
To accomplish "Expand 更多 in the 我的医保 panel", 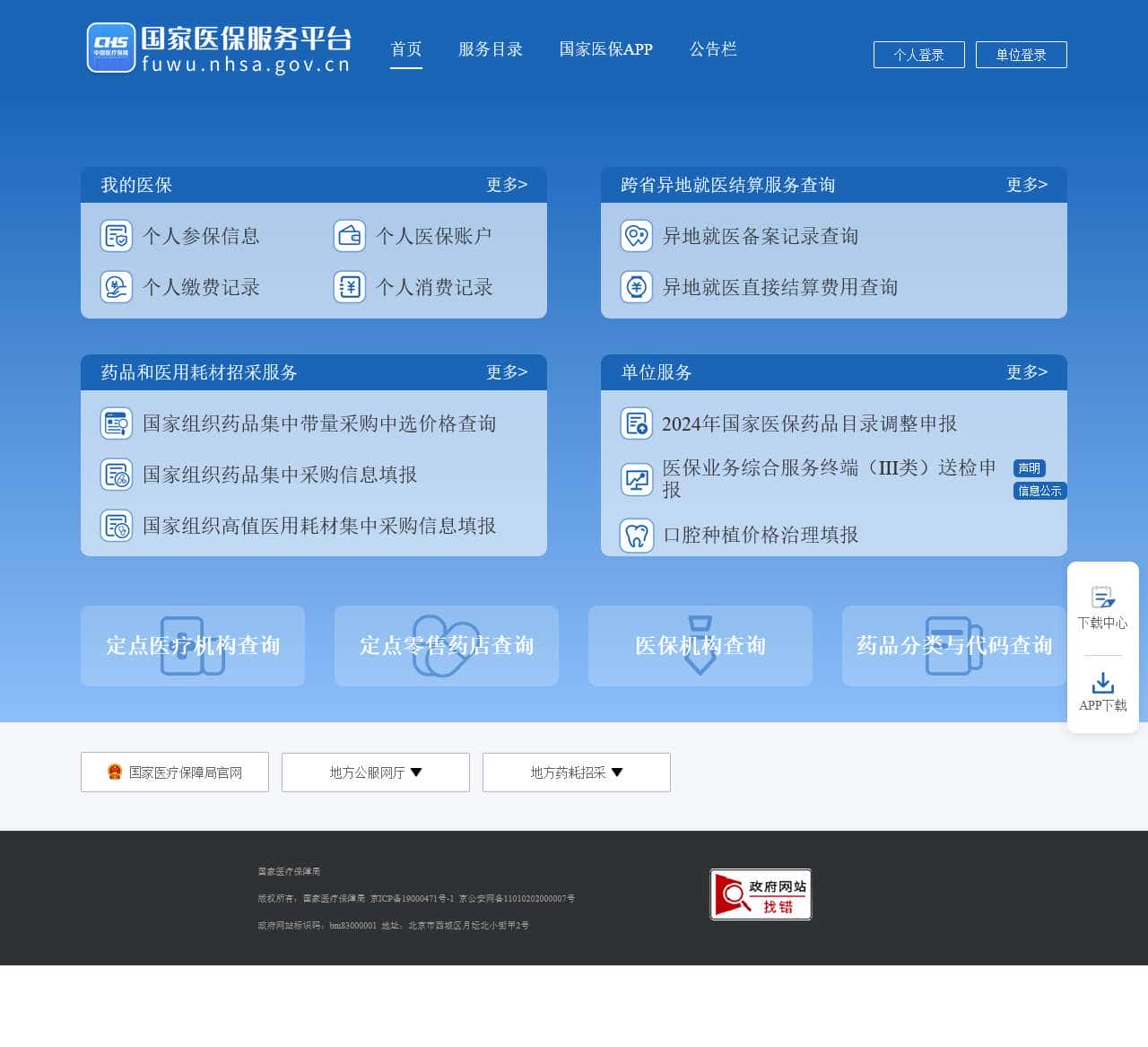I will 507,185.
